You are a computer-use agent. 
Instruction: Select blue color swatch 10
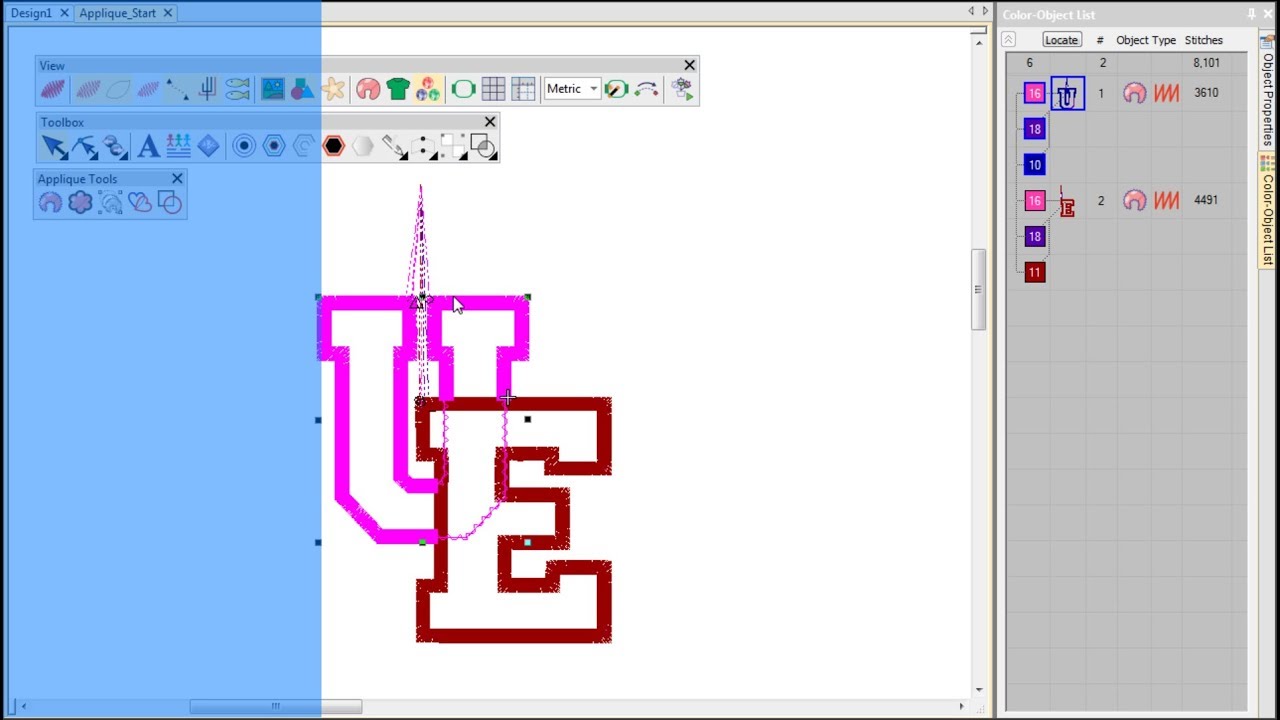[1035, 165]
